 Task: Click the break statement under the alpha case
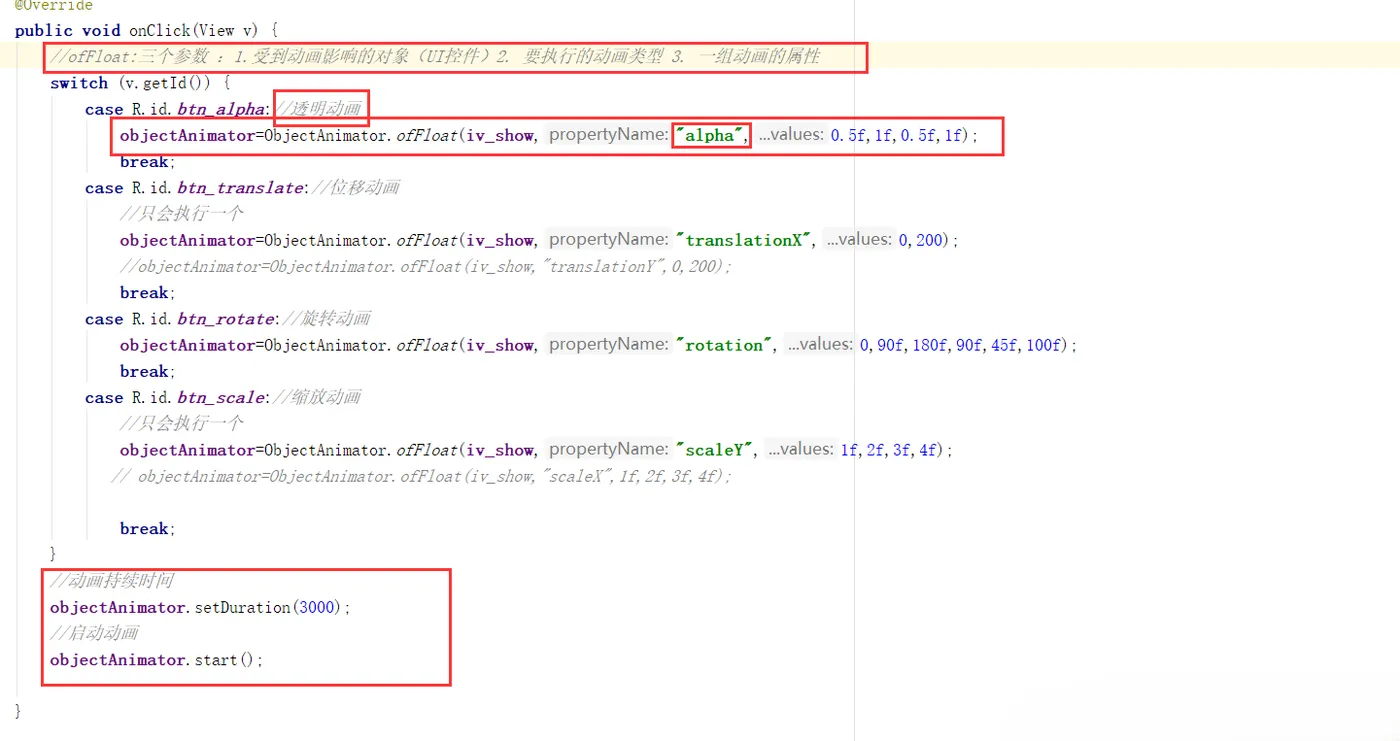click(147, 162)
